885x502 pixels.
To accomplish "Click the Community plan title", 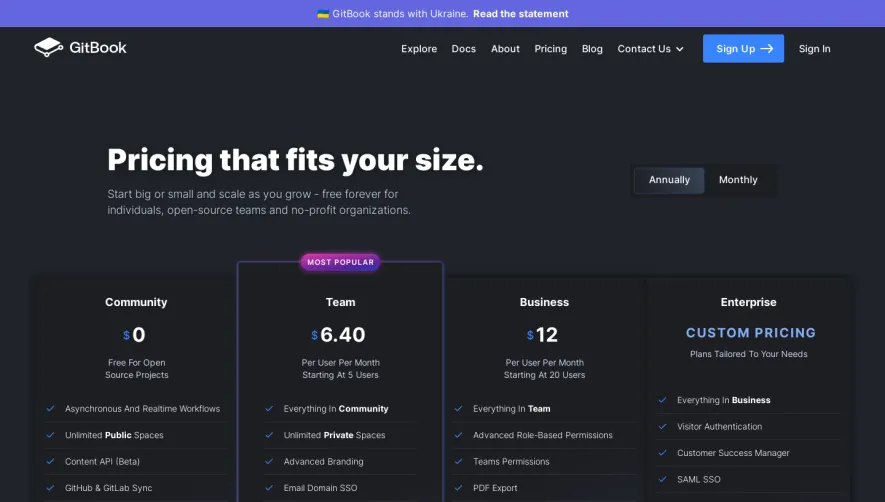I will [136, 302].
